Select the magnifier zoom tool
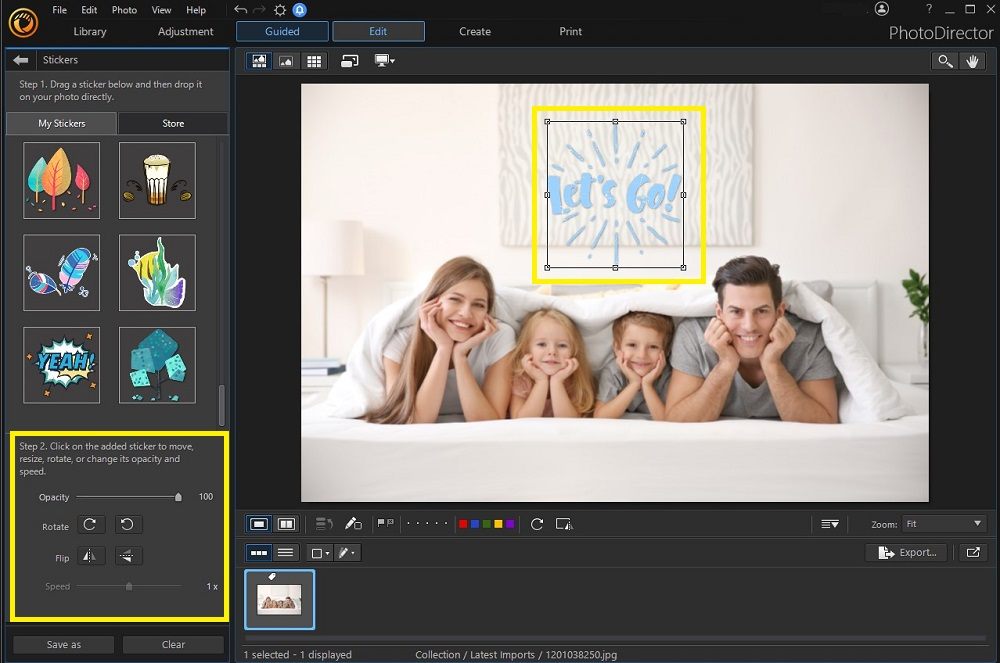1000x663 pixels. coord(945,61)
